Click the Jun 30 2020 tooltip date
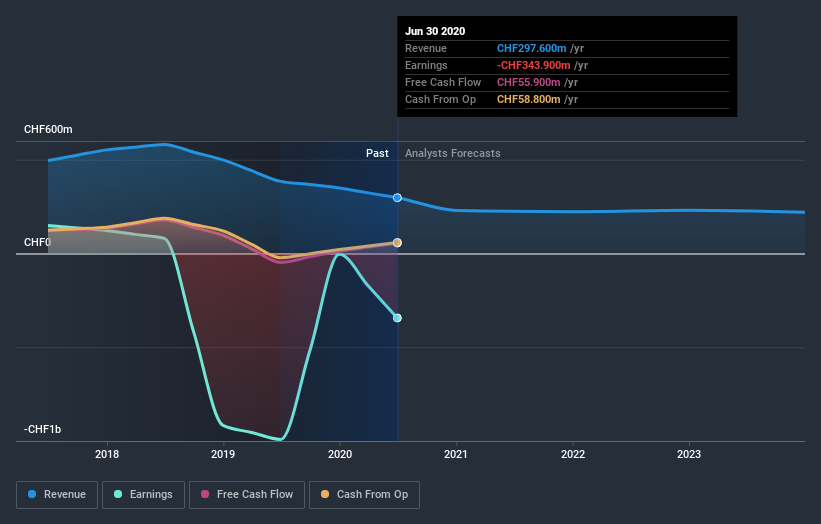This screenshot has width=821, height=524. [435, 31]
